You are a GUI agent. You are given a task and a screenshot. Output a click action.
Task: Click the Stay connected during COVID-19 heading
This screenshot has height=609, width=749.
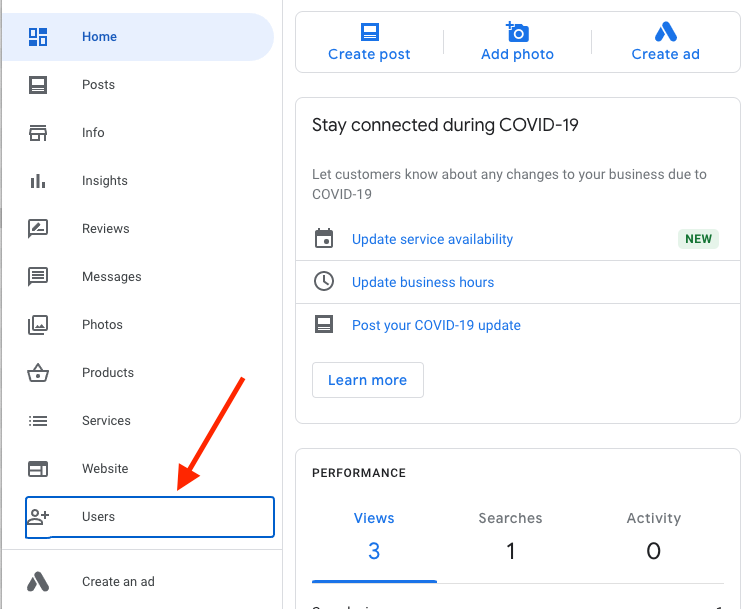click(x=445, y=125)
